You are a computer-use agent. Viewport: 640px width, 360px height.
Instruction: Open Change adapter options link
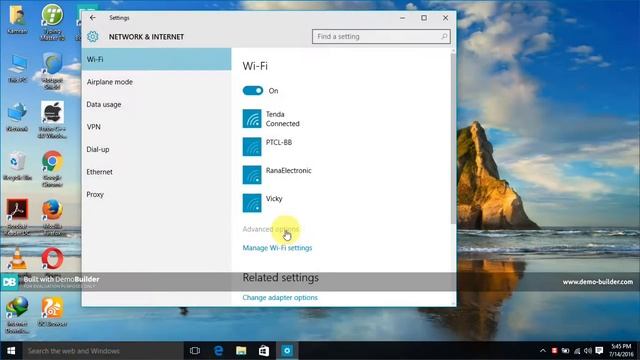tap(280, 298)
